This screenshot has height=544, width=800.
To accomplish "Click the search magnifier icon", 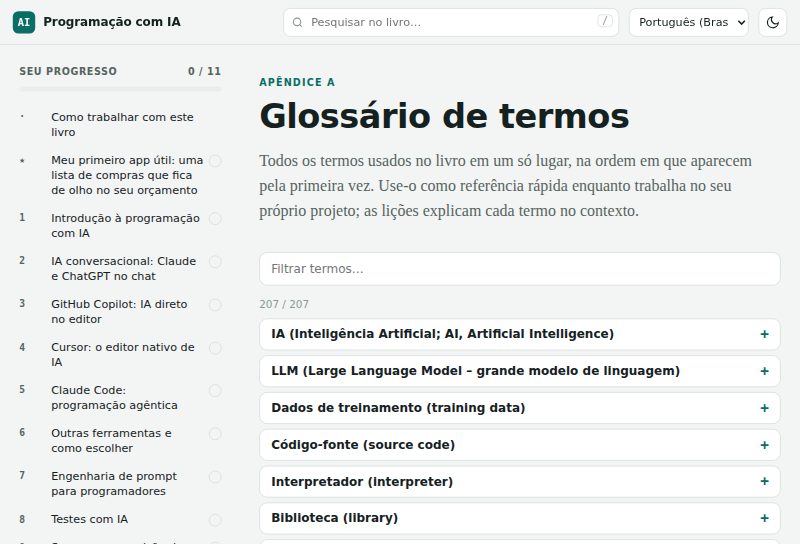I will pyautogui.click(x=297, y=22).
